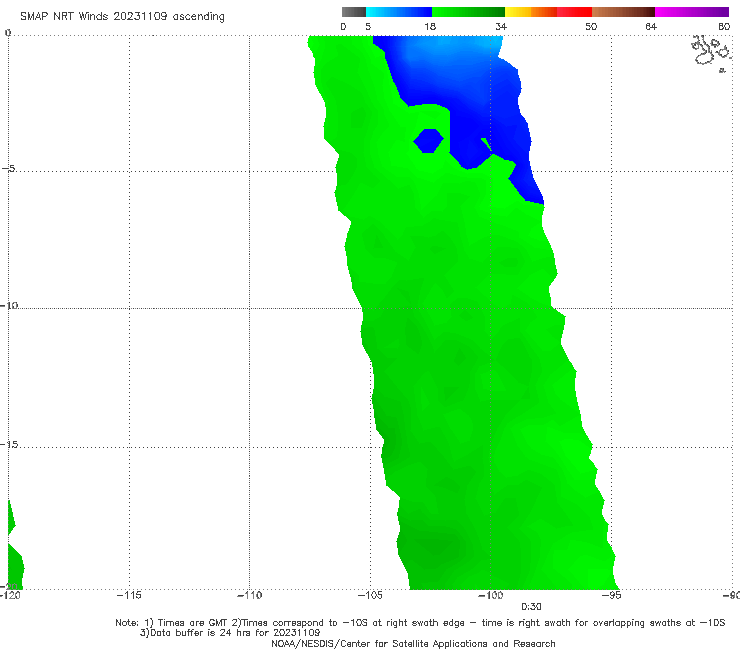Screen dimensions: 740x650
Task: Click the brown segment of the color bar
Action: (x=623, y=12)
